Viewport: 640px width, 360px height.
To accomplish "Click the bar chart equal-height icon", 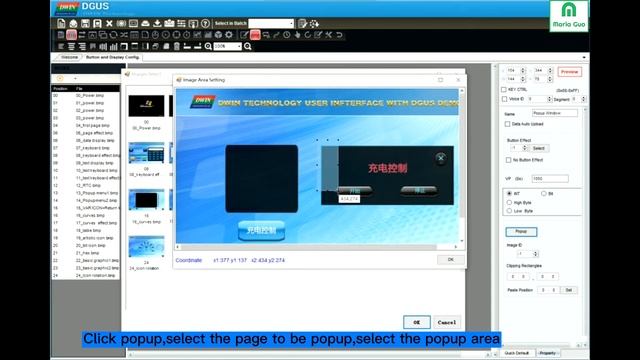I will click(113, 47).
